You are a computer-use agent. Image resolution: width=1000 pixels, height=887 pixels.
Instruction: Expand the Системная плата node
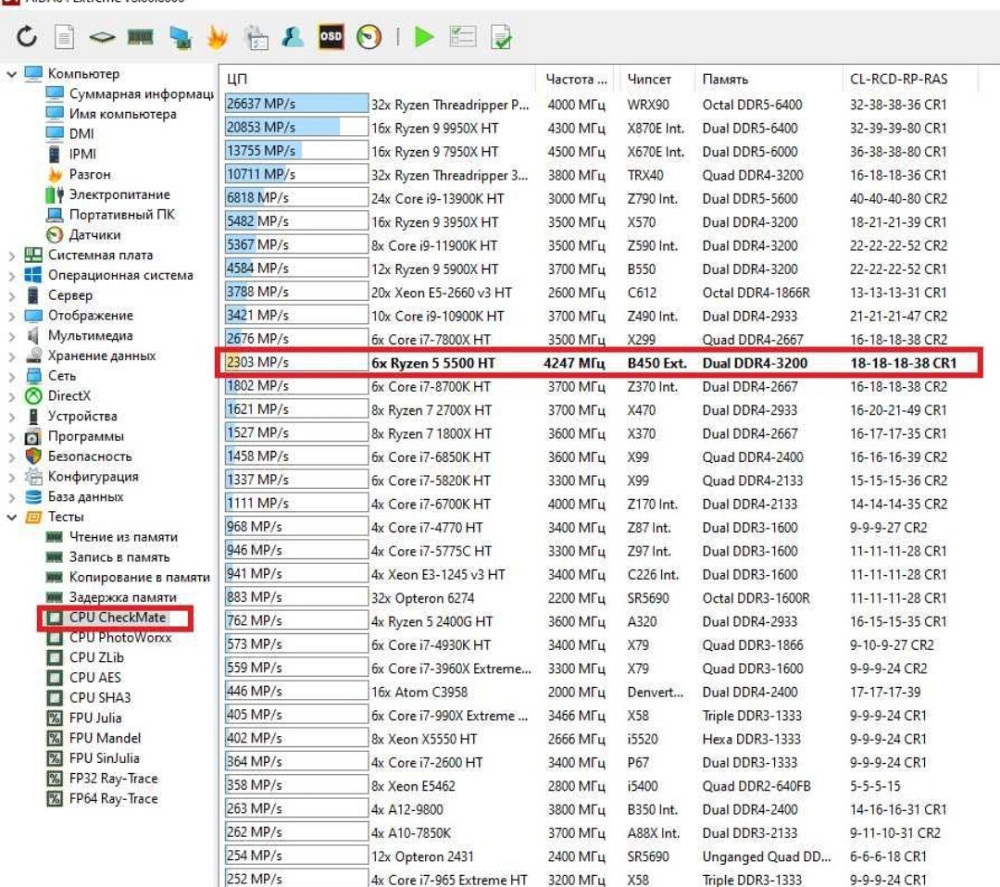(x=12, y=255)
